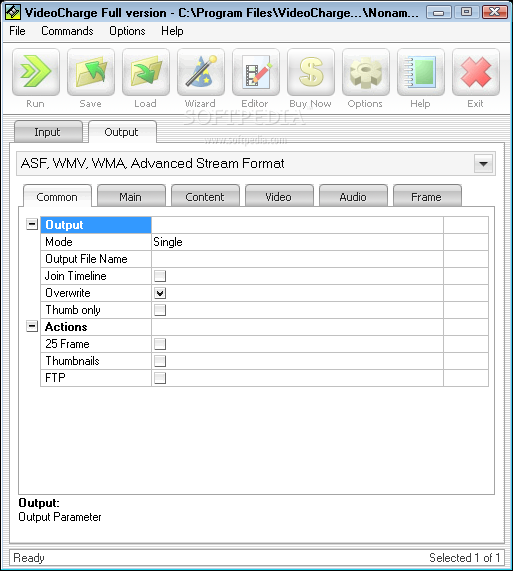Screen dimensions: 513x571
Task: Click the Selected 1 of 1 status text
Action: 465,558
